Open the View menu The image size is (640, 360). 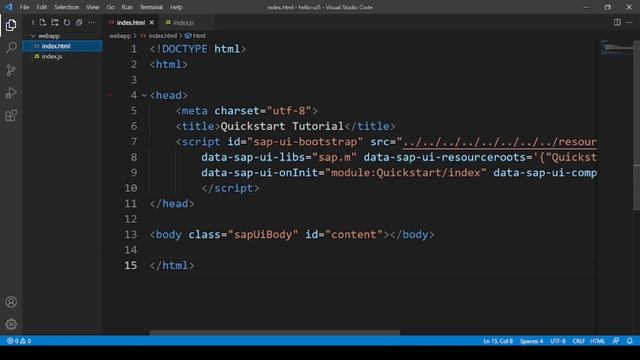pos(93,7)
